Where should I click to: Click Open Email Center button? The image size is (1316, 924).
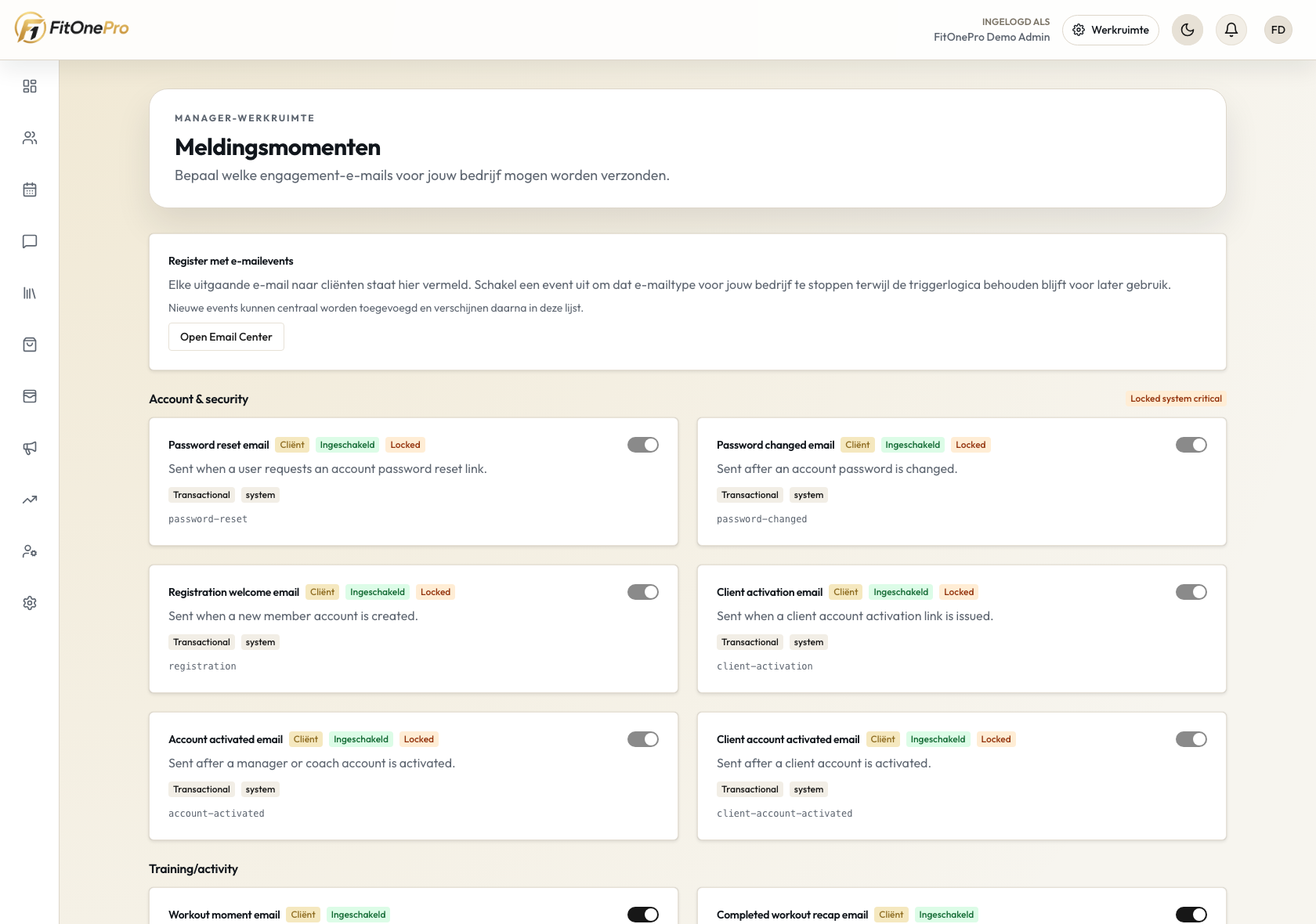[226, 337]
